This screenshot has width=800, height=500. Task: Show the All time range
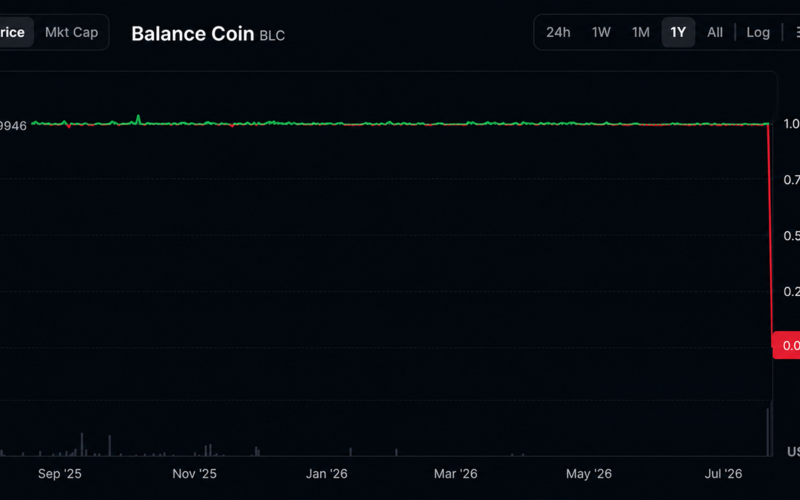pyautogui.click(x=715, y=32)
